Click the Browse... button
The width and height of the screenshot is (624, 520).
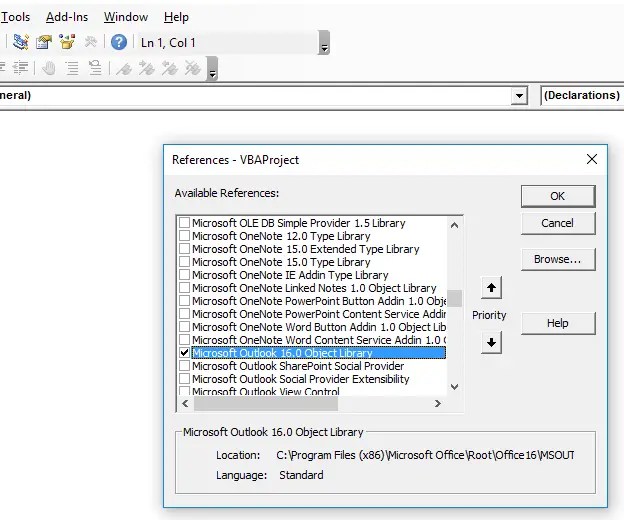(x=558, y=259)
